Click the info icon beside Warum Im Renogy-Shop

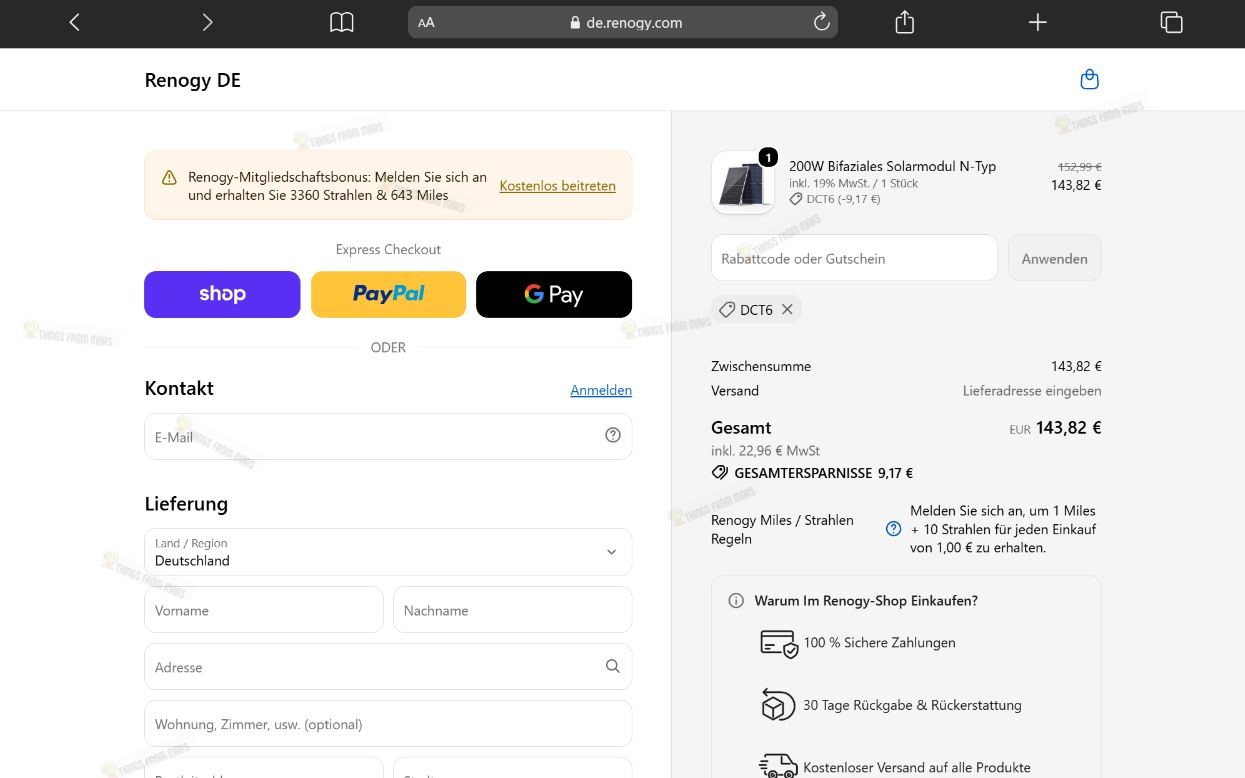coord(736,601)
